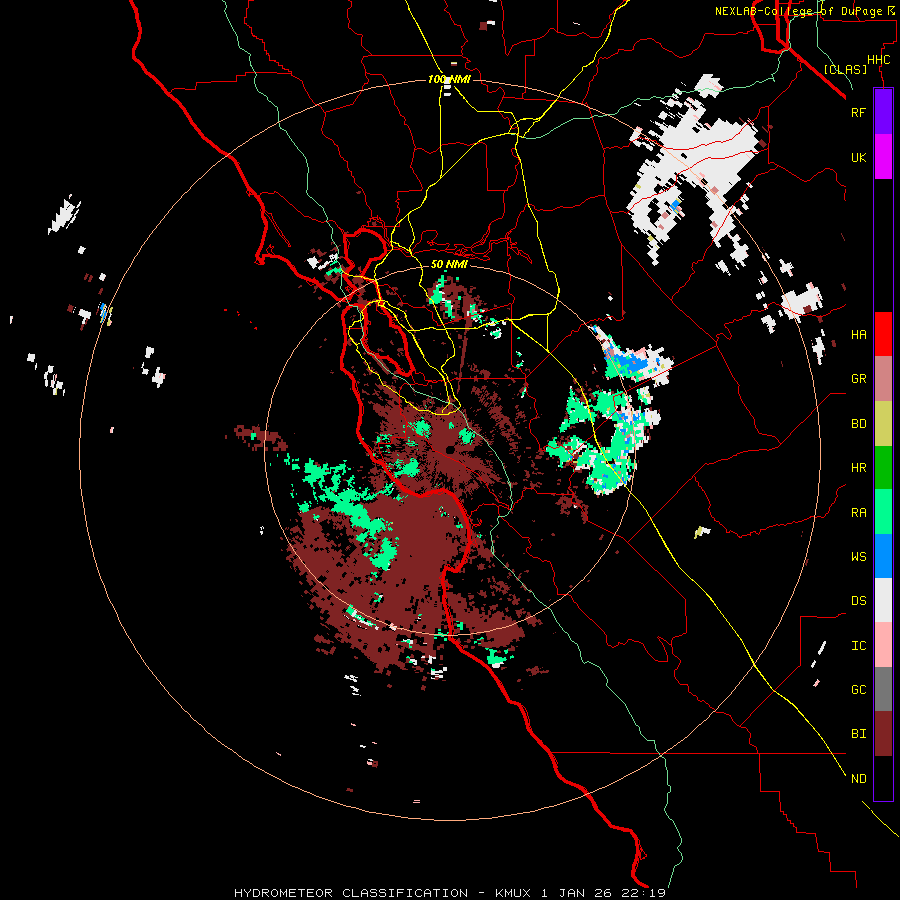
Task: Click the GC gray legend swatch
Action: (x=883, y=689)
